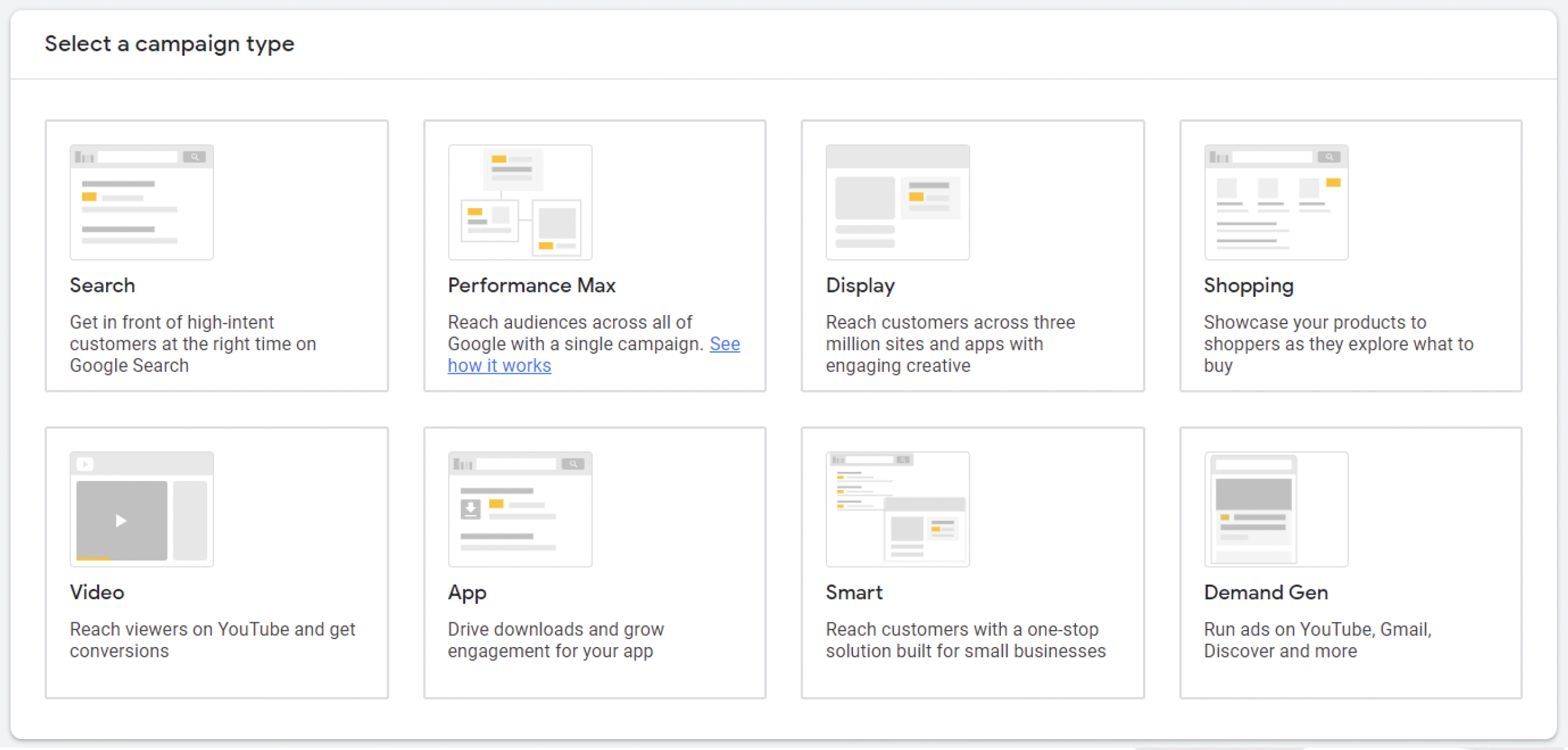Click the 'Select a campaign type' heading

169,44
